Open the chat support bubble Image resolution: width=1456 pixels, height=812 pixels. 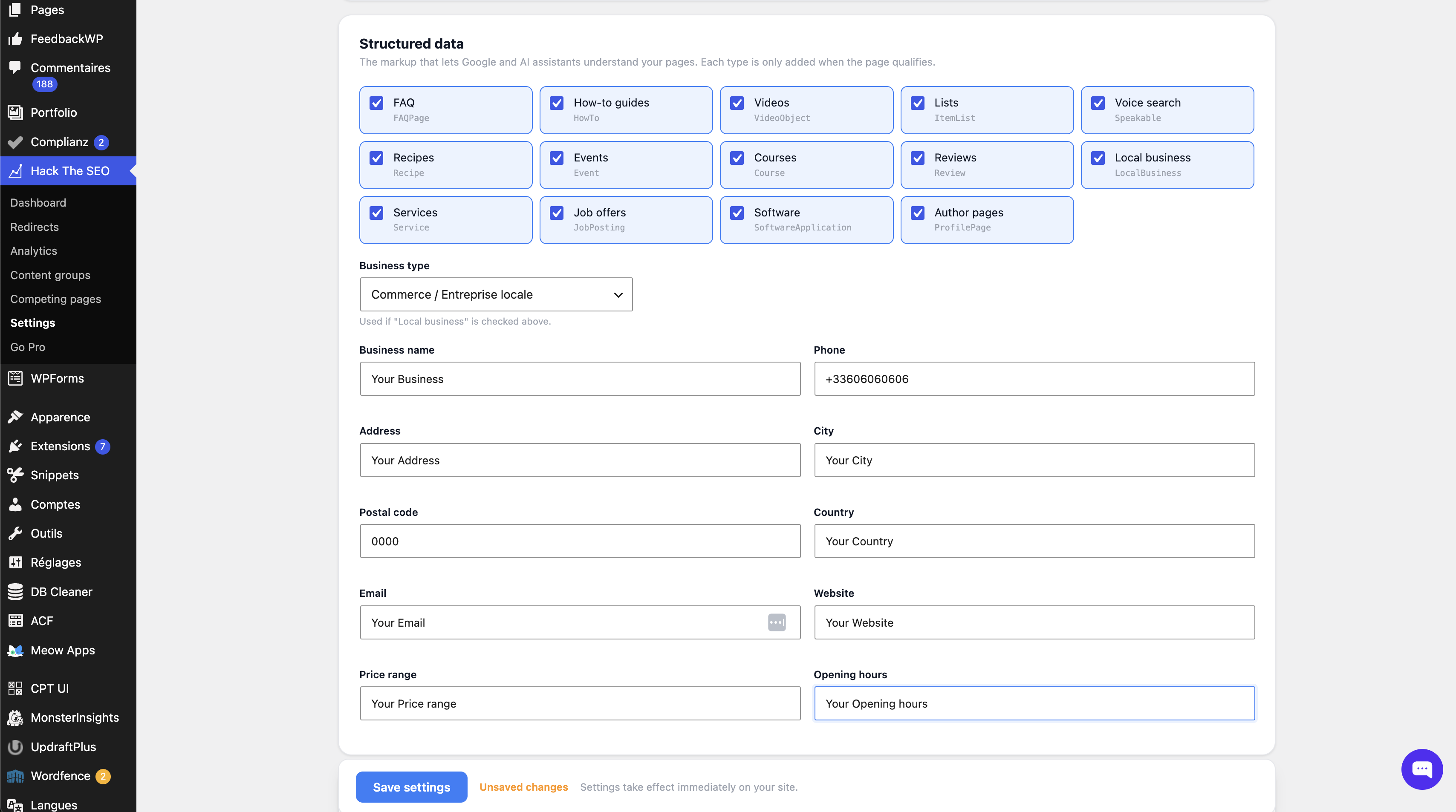pyautogui.click(x=1421, y=769)
